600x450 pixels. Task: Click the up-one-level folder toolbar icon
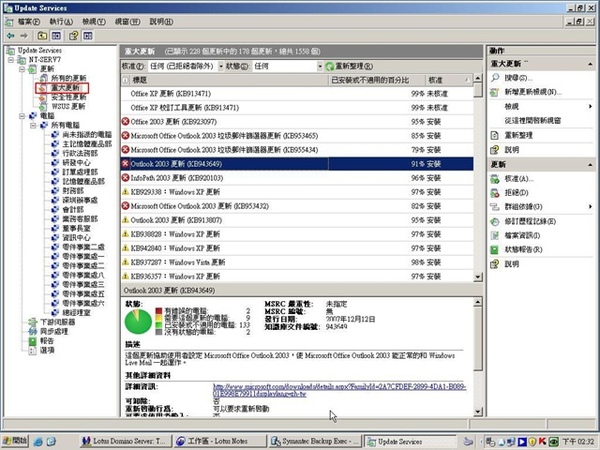[42, 36]
